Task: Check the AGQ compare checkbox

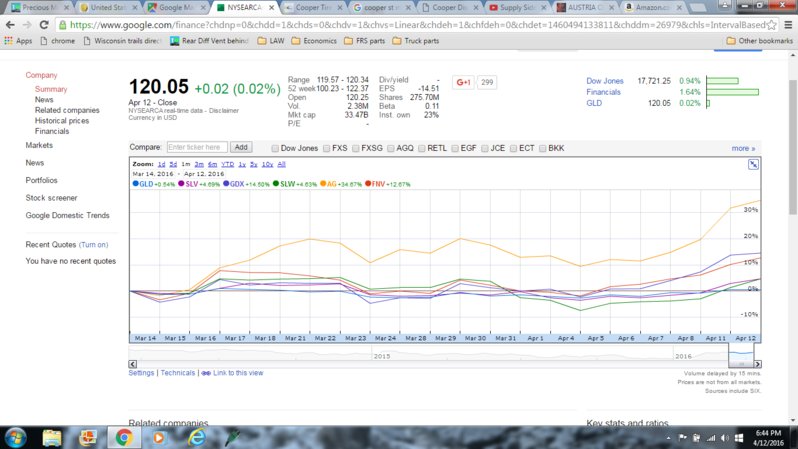Action: (390, 149)
